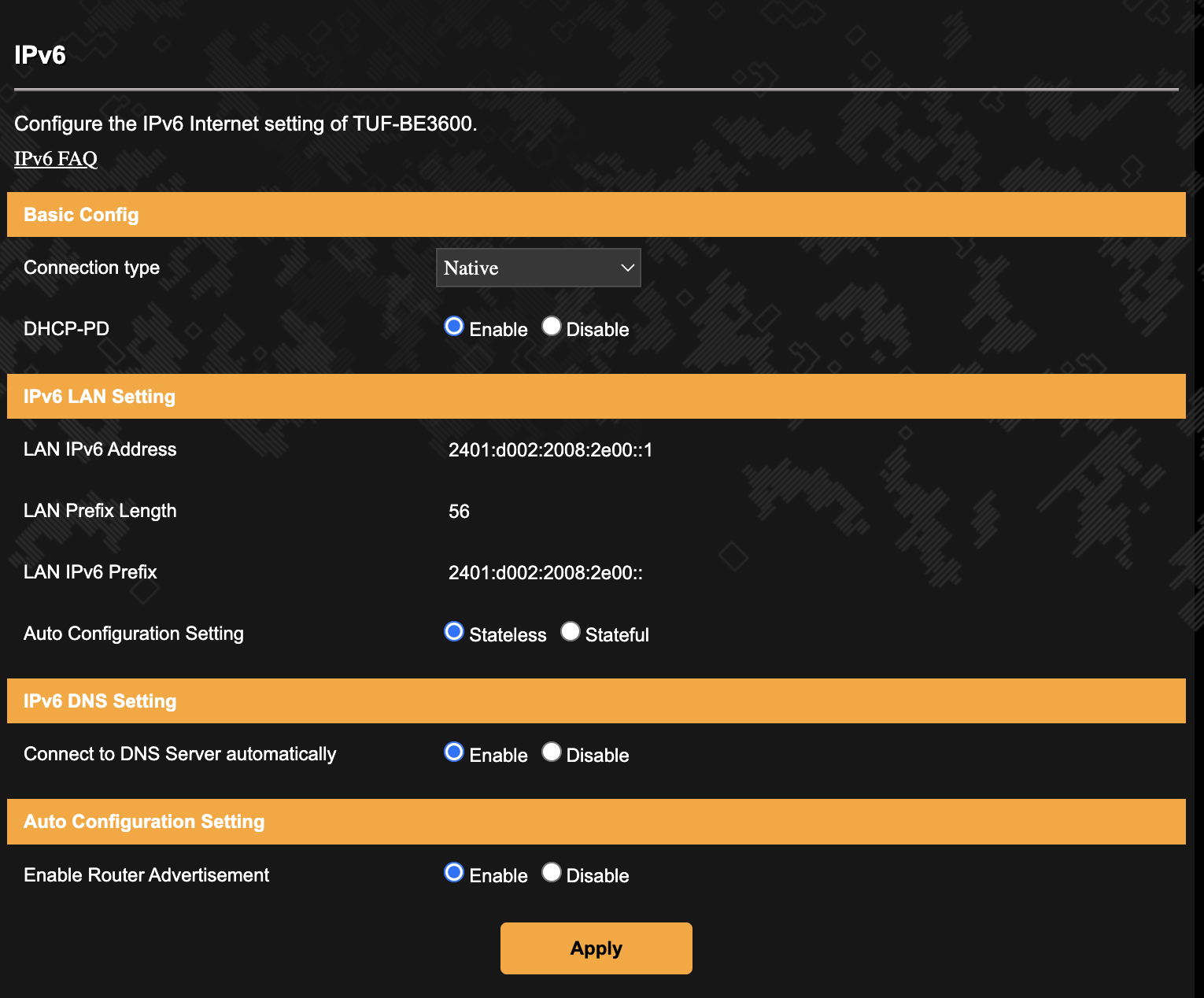Select Stateless auto configuration
The height and width of the screenshot is (998, 1204).
coord(454,632)
